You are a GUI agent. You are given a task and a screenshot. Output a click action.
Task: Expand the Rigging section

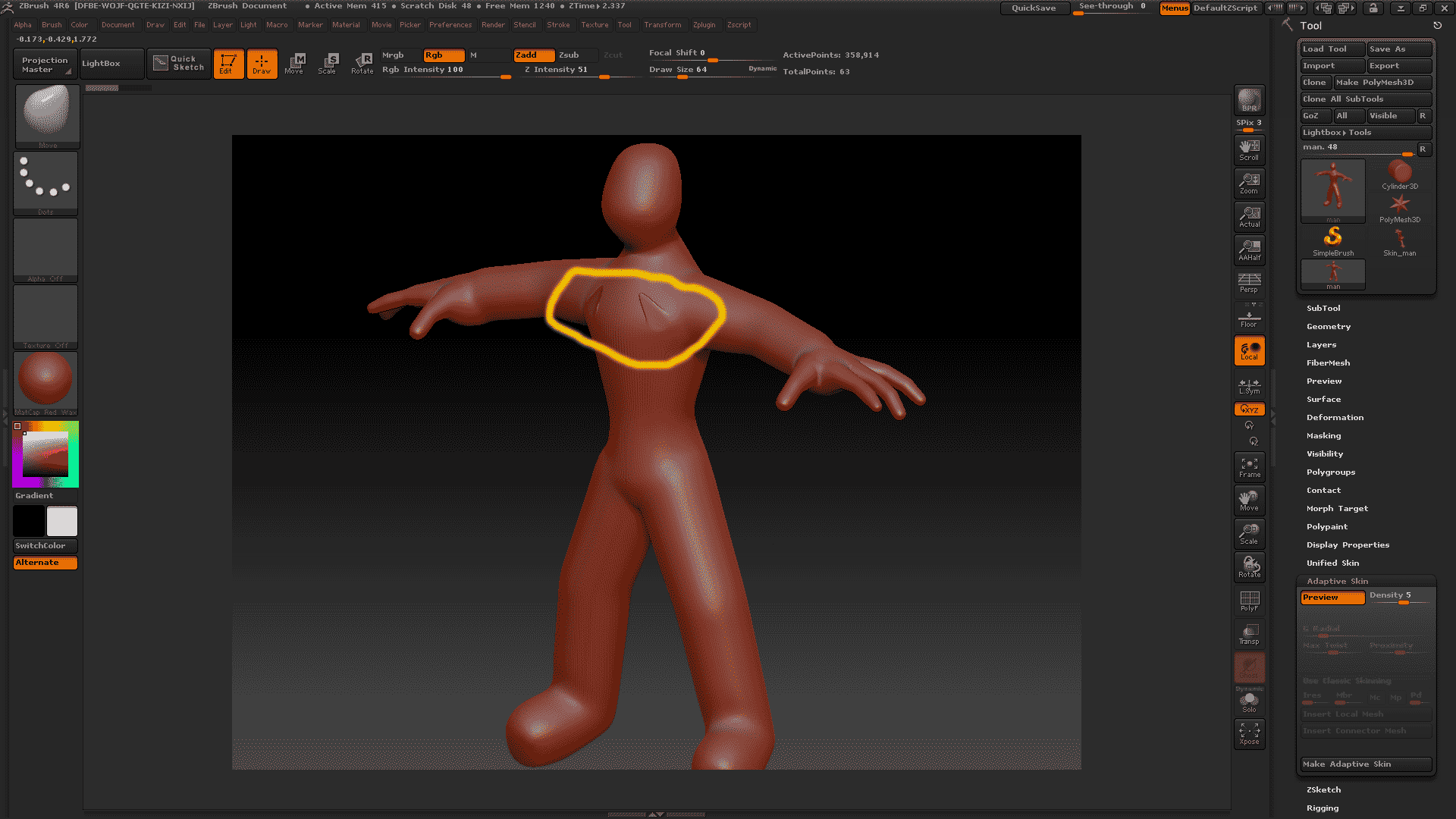(1323, 808)
